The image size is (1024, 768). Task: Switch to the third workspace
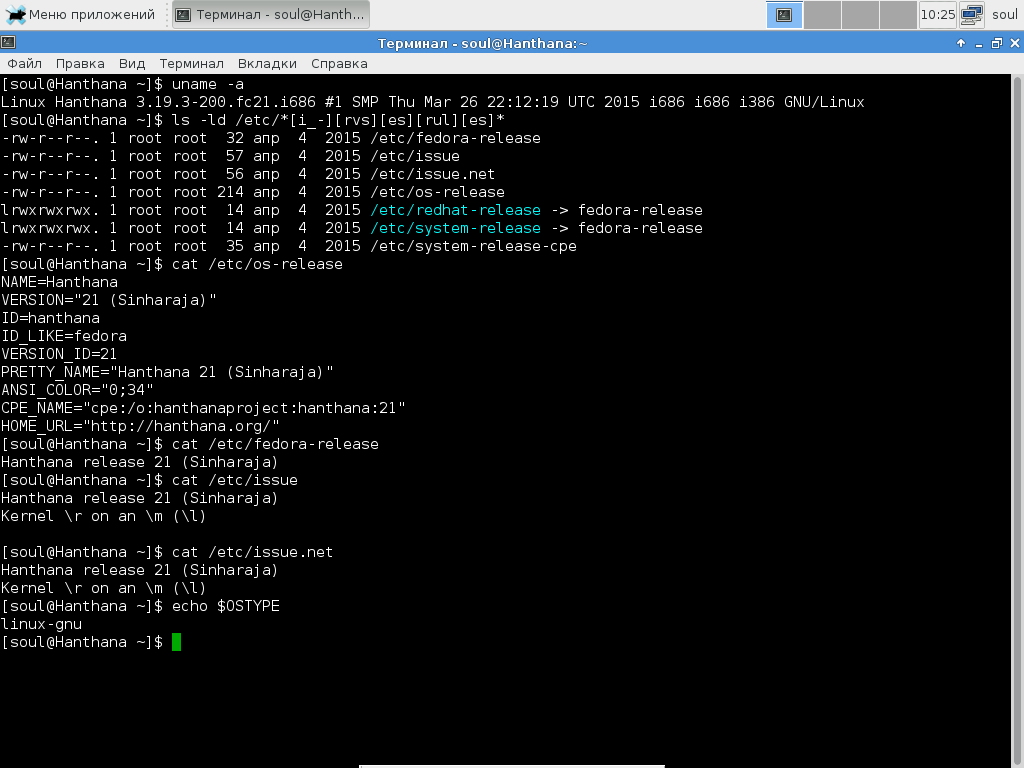tap(860, 14)
